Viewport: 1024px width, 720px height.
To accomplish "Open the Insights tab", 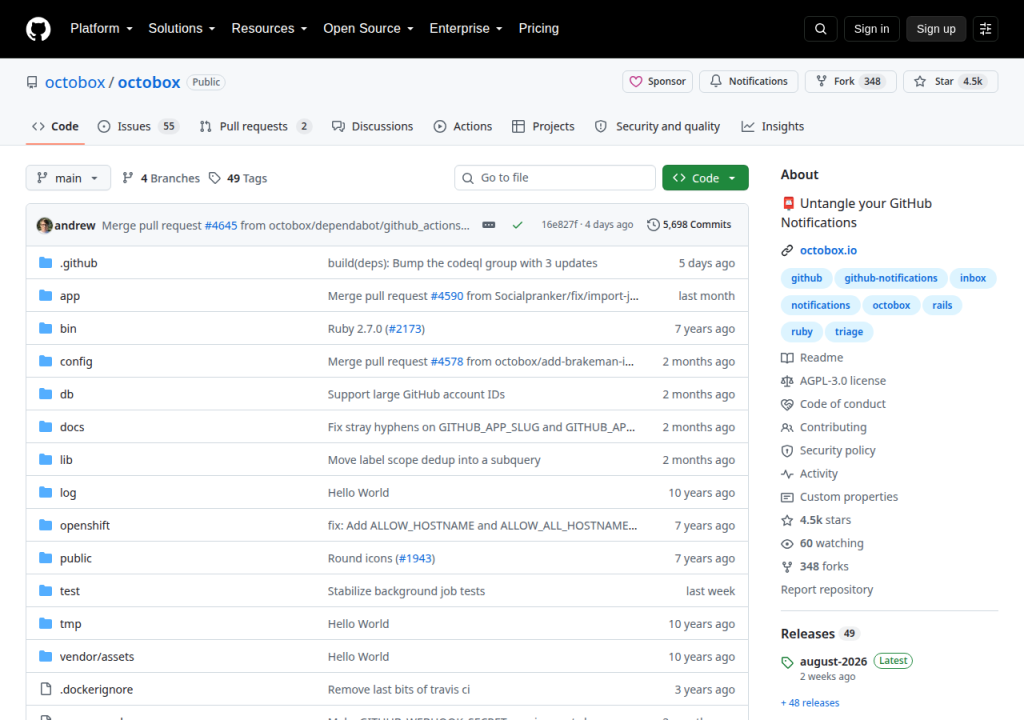I will (773, 127).
